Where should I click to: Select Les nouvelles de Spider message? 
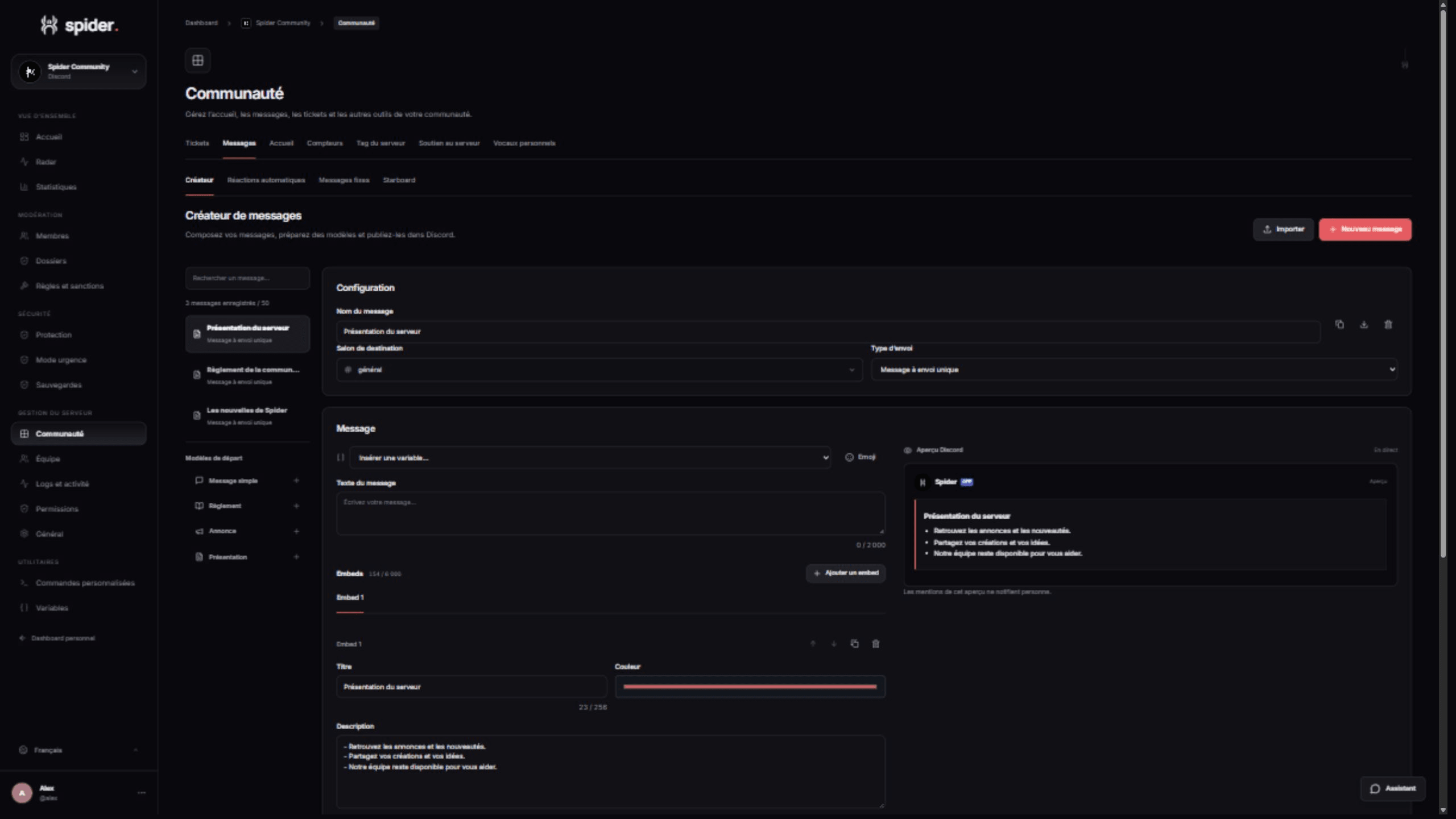[x=247, y=416]
